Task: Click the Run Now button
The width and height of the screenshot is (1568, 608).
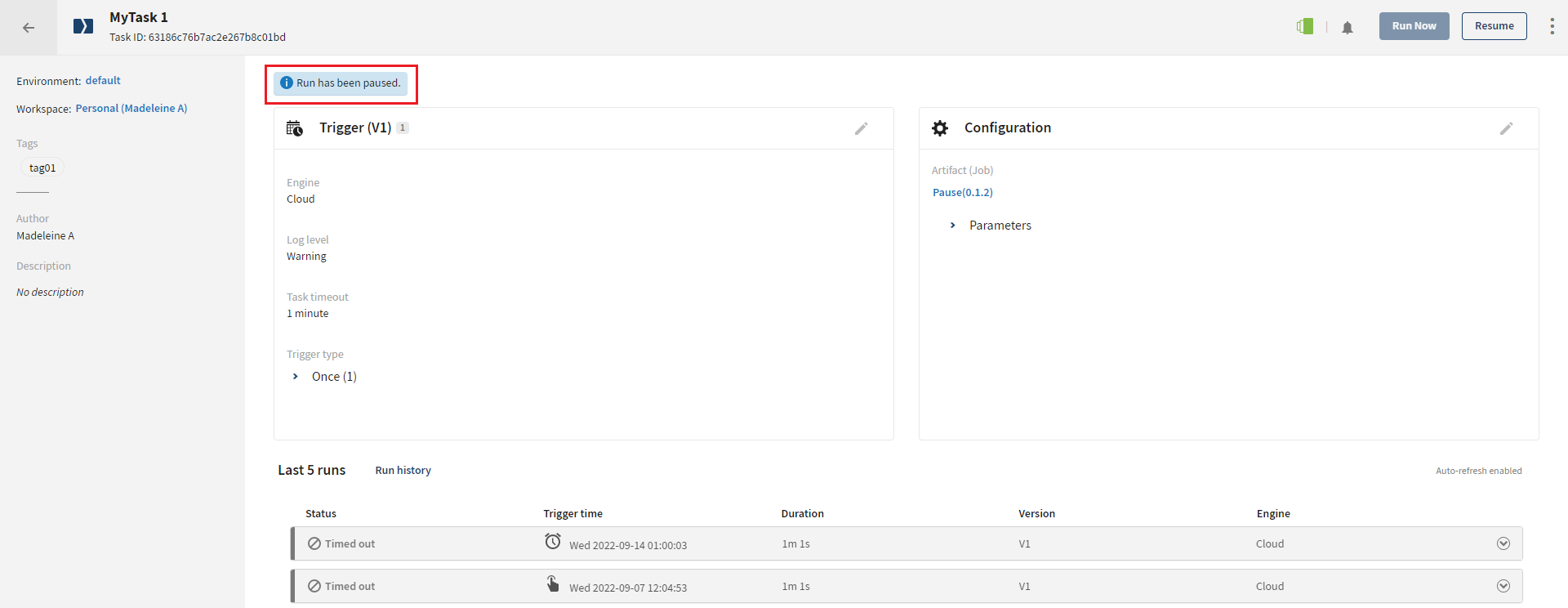Action: [1414, 26]
